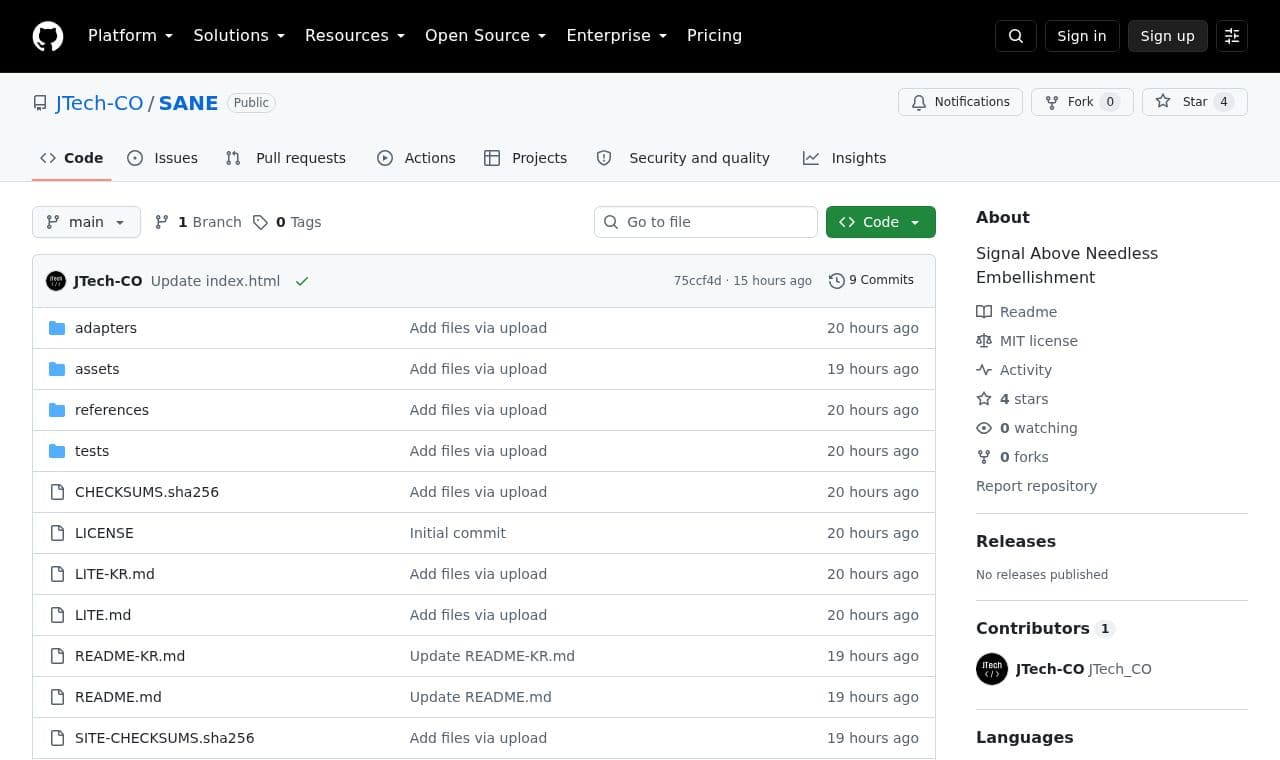
Task: Open the search magnifier button
Action: [1016, 36]
